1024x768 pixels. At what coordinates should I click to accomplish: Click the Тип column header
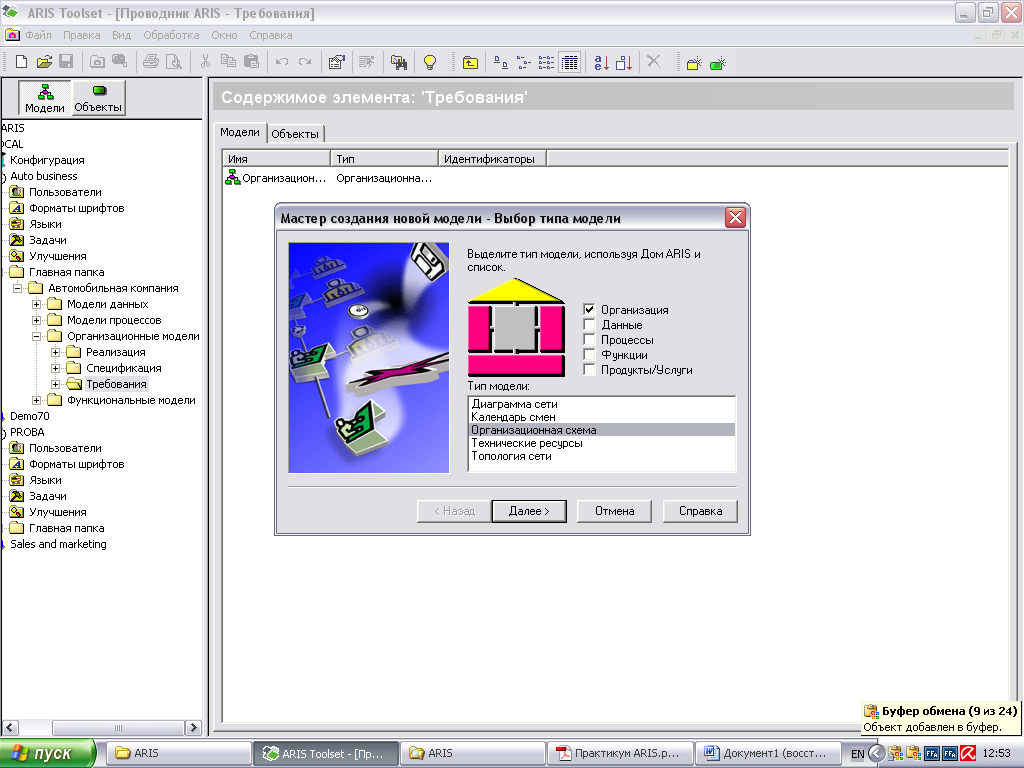[385, 159]
